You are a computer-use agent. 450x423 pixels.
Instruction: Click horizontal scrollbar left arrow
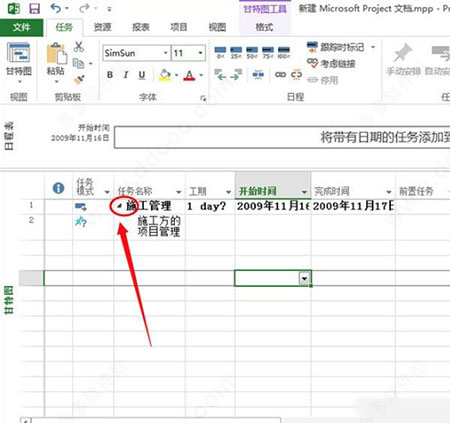click(26, 420)
